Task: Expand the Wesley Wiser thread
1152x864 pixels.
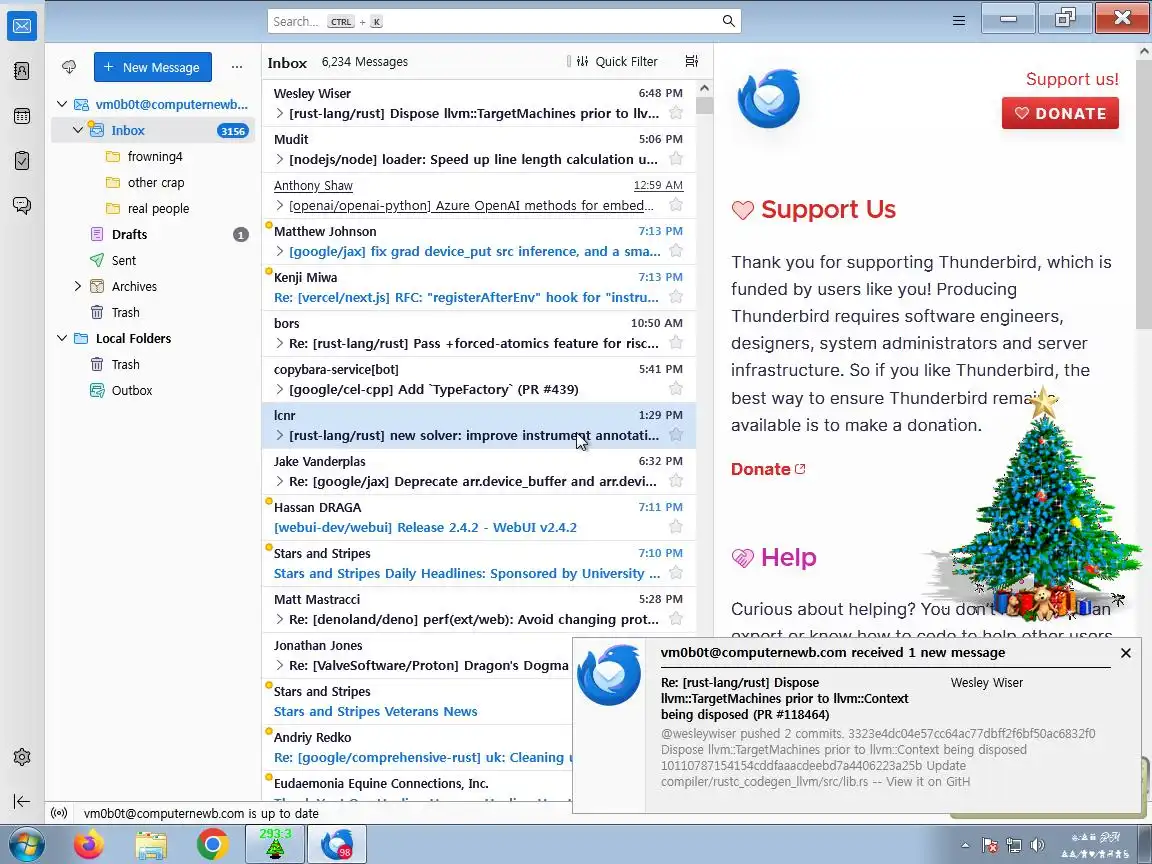Action: click(279, 113)
